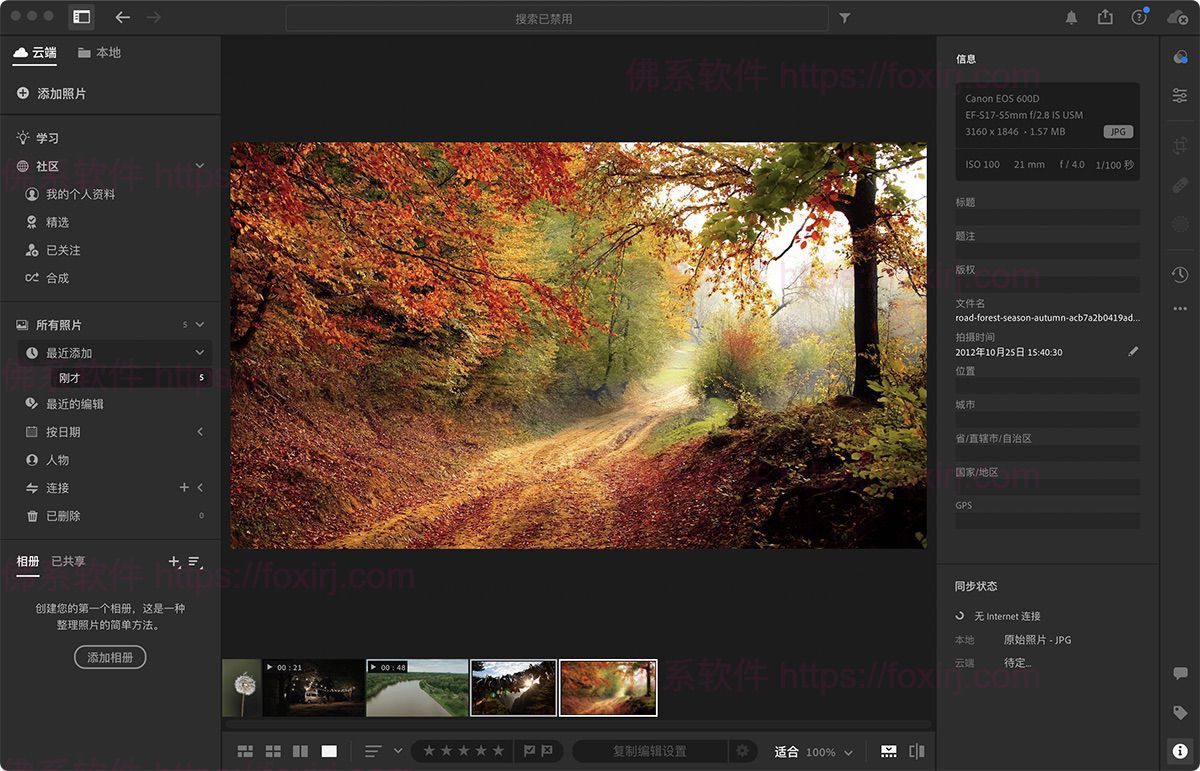
Task: Open the 已共享 tab
Action: pyautogui.click(x=68, y=562)
